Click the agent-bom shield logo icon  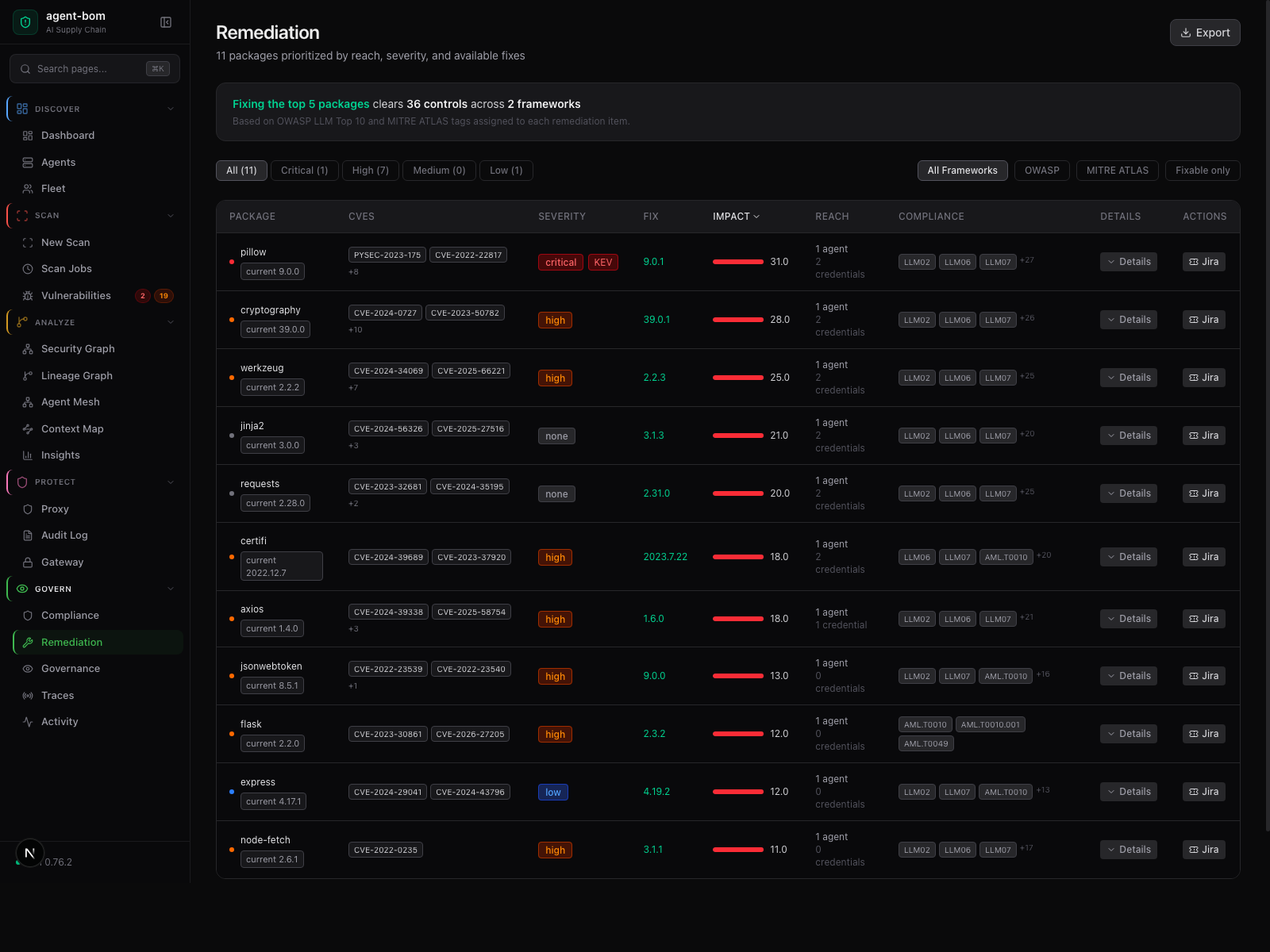(25, 22)
